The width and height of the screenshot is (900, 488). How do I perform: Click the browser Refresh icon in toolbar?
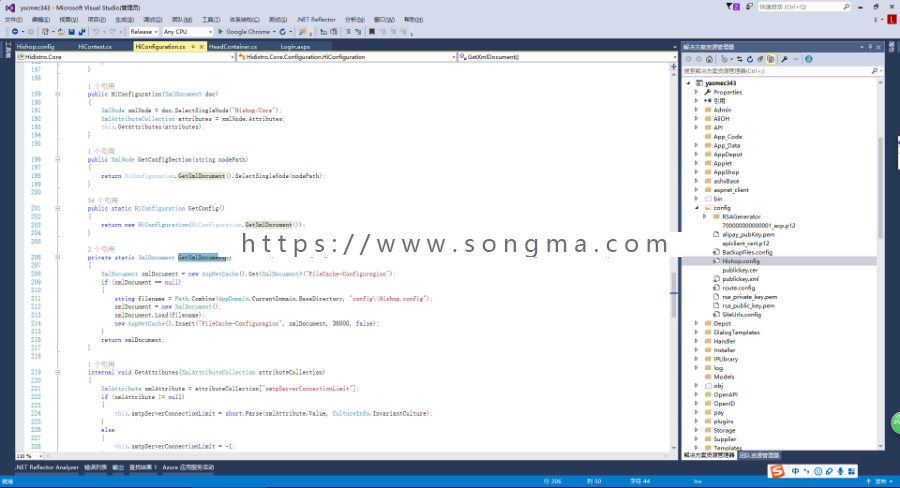(x=282, y=32)
